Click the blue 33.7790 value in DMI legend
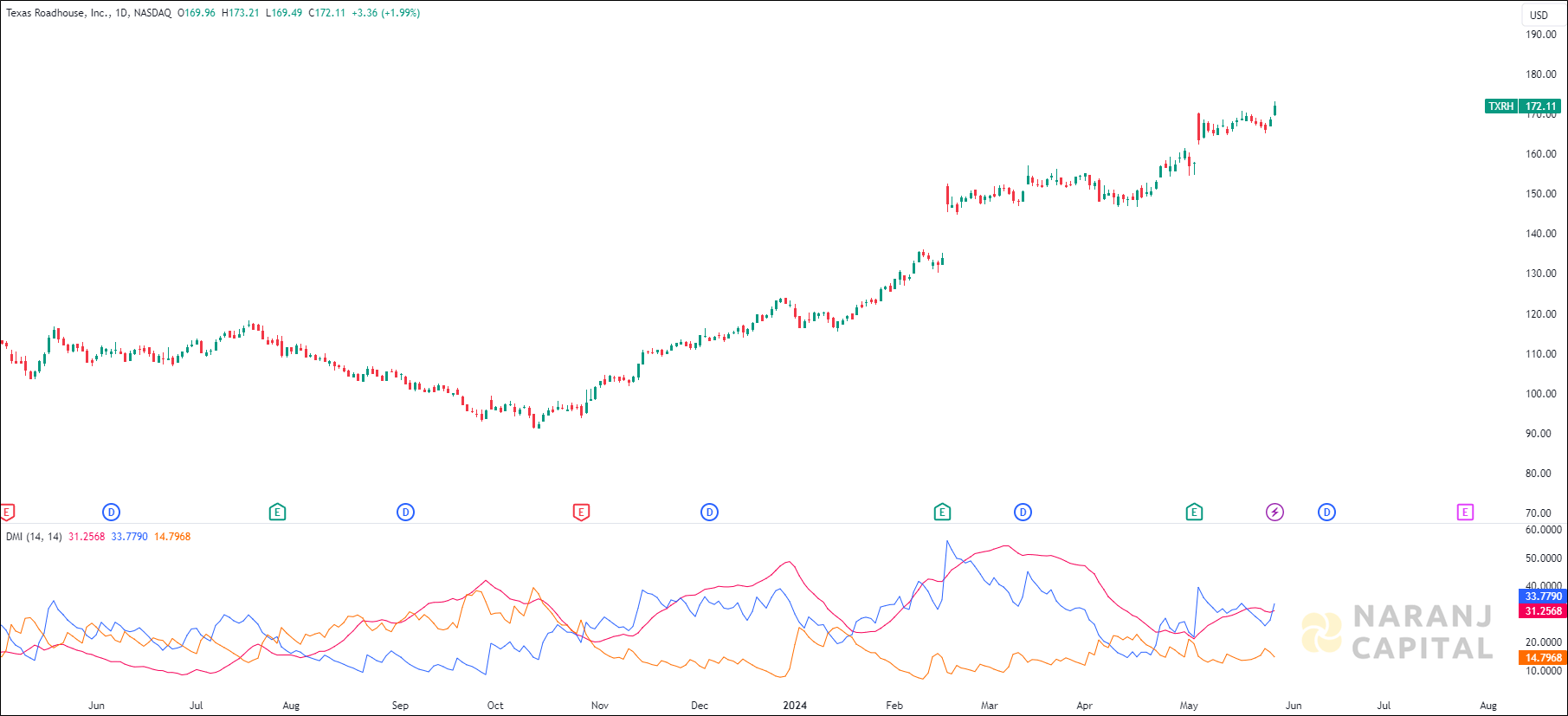1568x716 pixels. point(129,537)
